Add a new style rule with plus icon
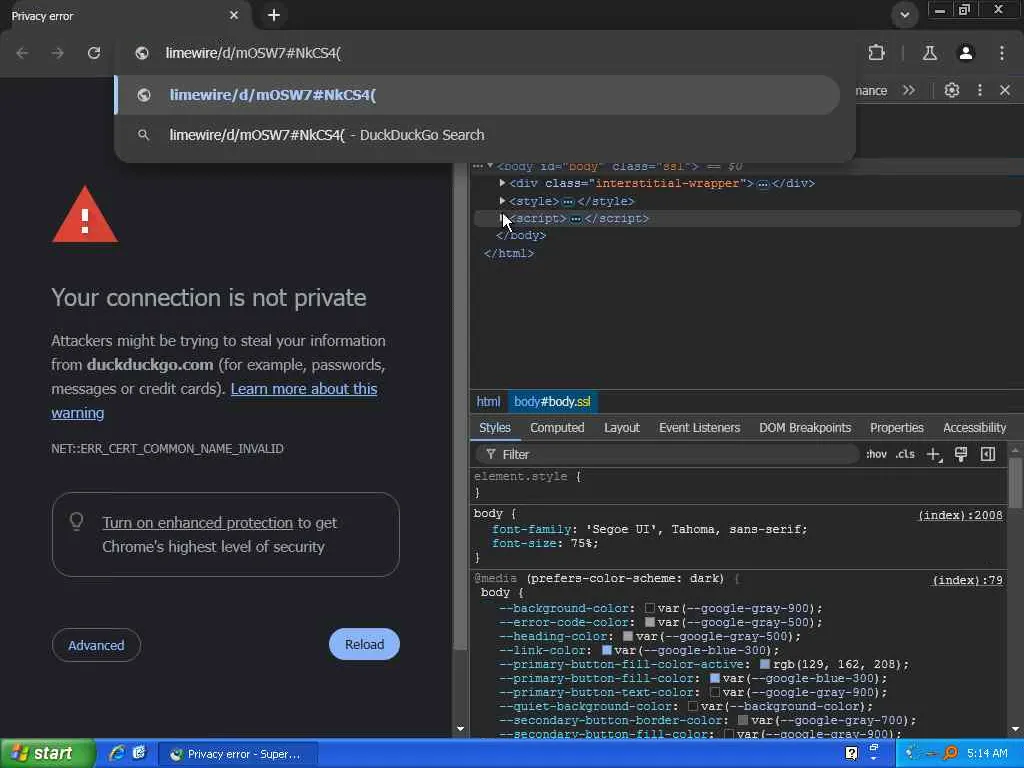Viewport: 1024px width, 768px height. coord(934,455)
